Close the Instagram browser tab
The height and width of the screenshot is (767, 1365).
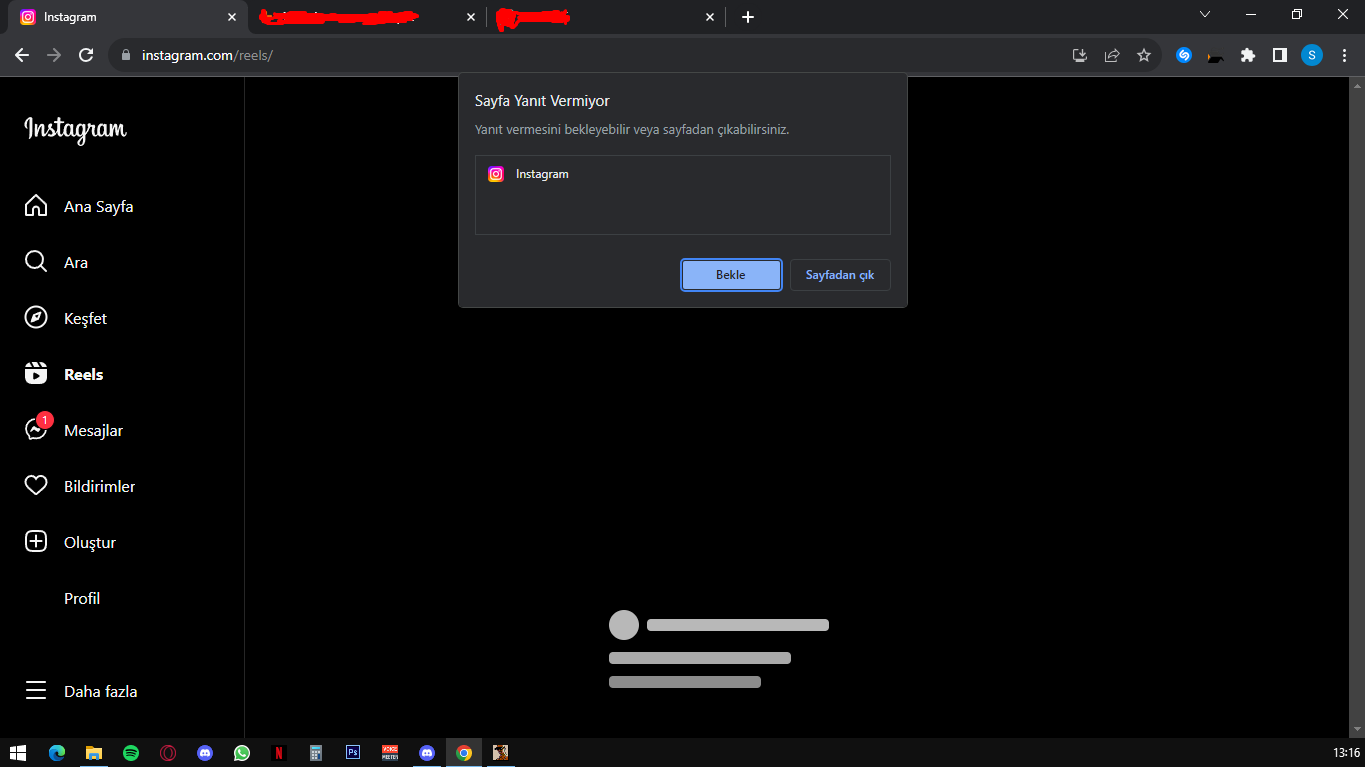click(x=232, y=17)
